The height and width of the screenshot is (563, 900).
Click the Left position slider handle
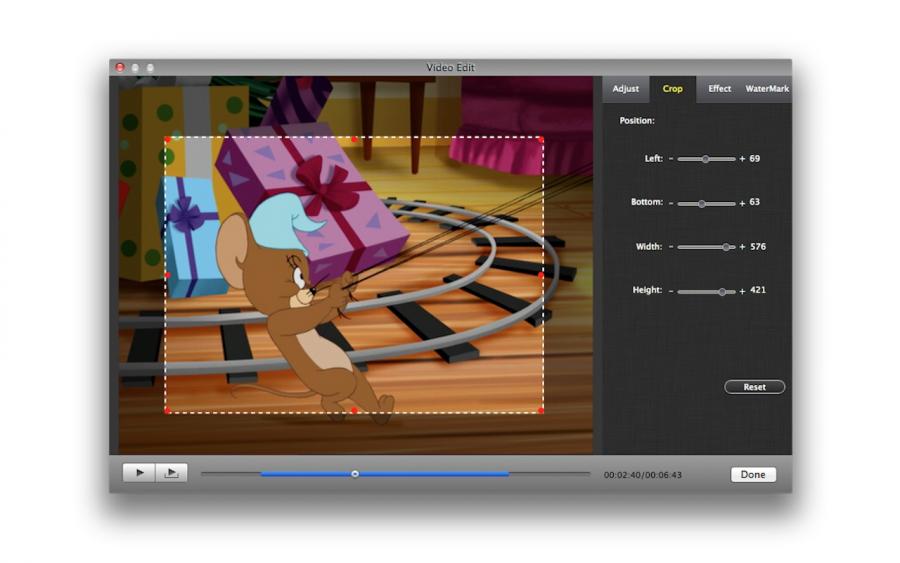tap(705, 159)
